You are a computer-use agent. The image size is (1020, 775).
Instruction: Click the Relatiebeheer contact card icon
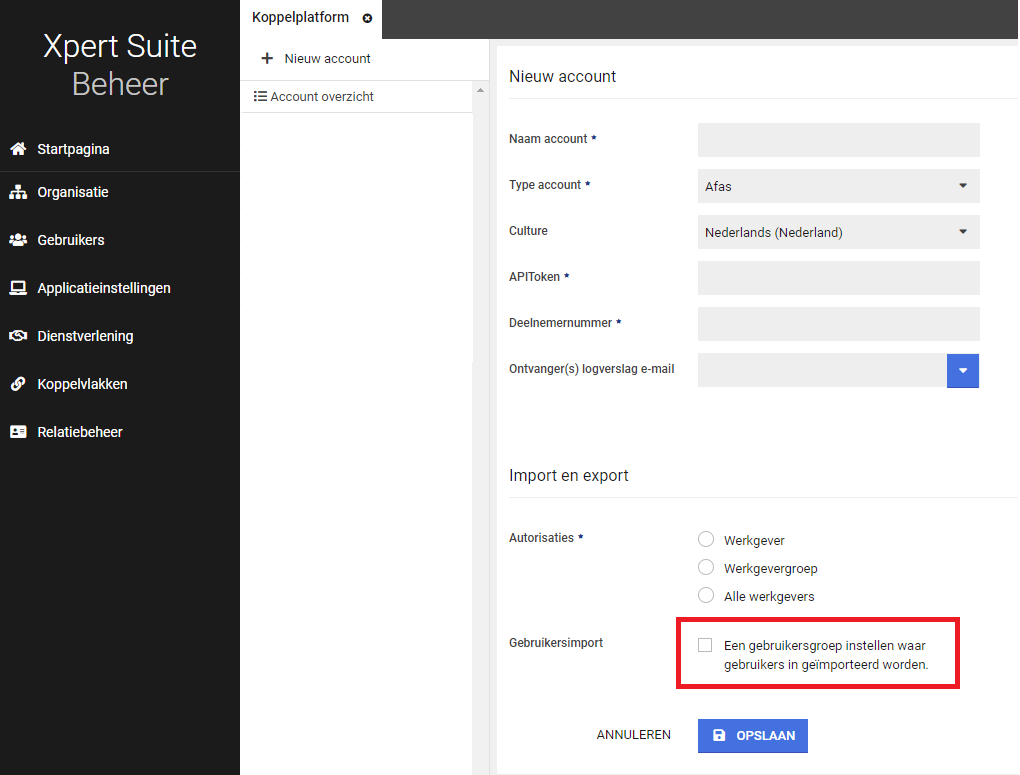coord(18,432)
